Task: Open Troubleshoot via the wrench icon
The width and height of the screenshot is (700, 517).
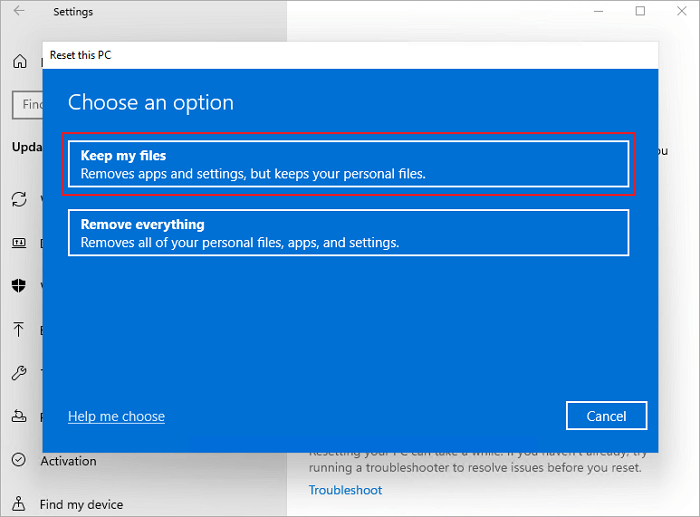Action: (19, 373)
